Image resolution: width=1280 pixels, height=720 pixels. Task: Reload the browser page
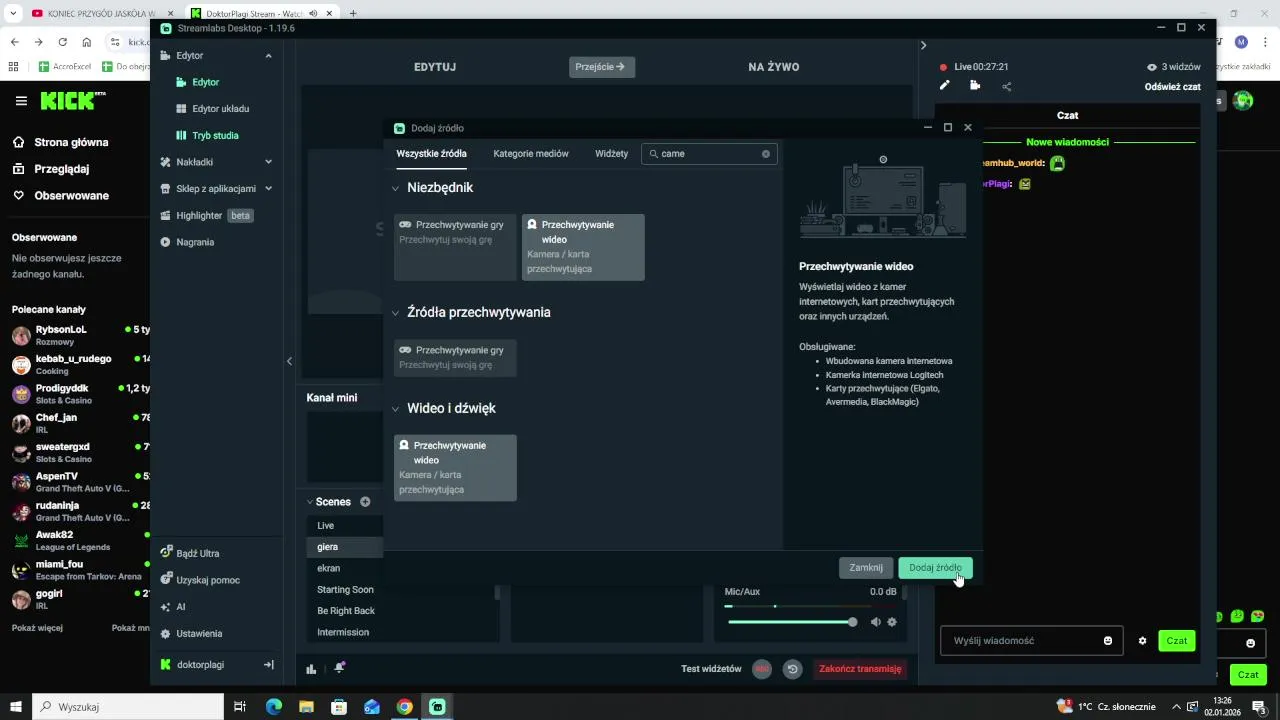(x=63, y=42)
